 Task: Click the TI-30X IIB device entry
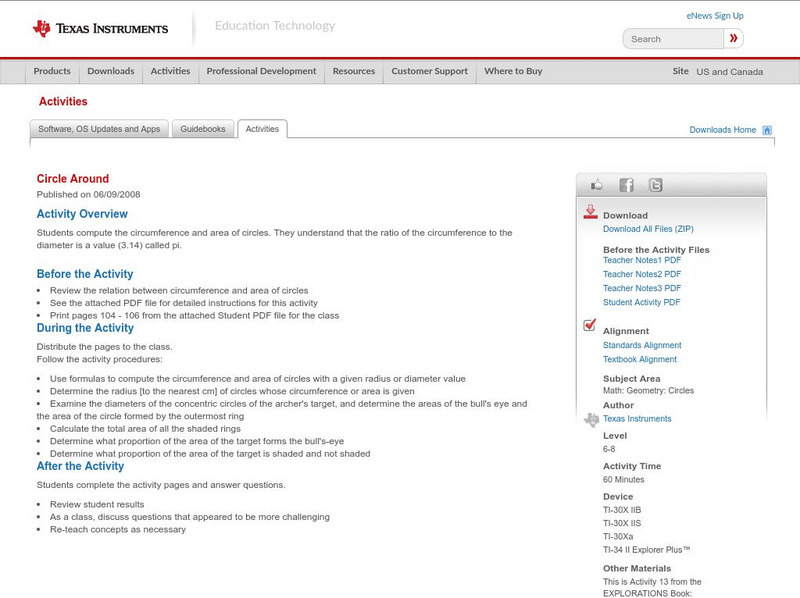click(622, 510)
